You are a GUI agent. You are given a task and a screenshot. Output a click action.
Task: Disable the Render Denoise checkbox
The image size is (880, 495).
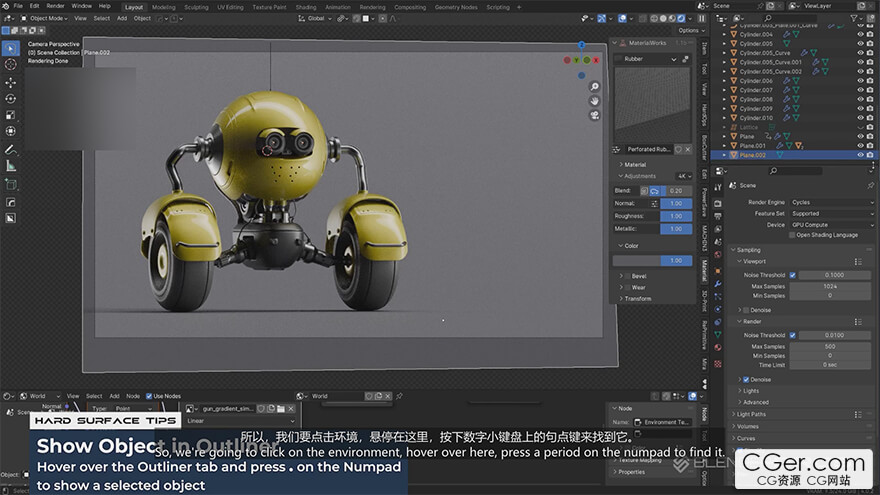(x=745, y=379)
